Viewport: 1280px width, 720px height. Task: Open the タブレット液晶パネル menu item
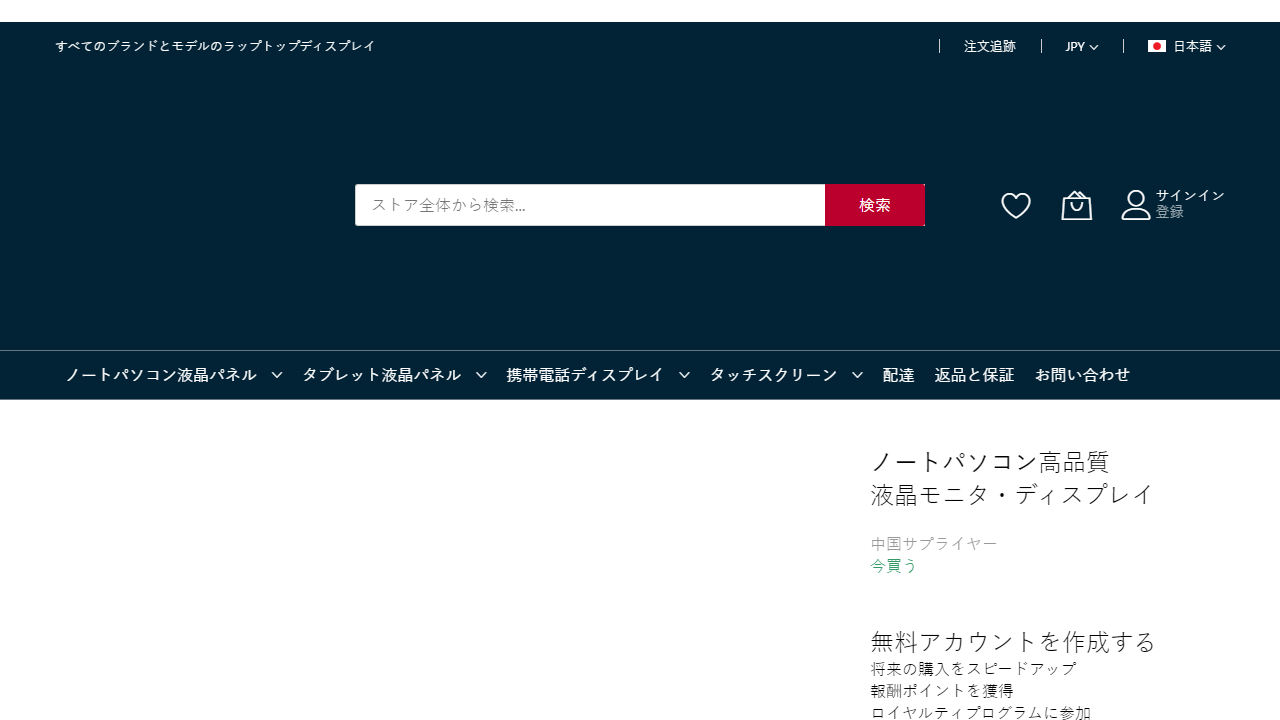point(381,375)
